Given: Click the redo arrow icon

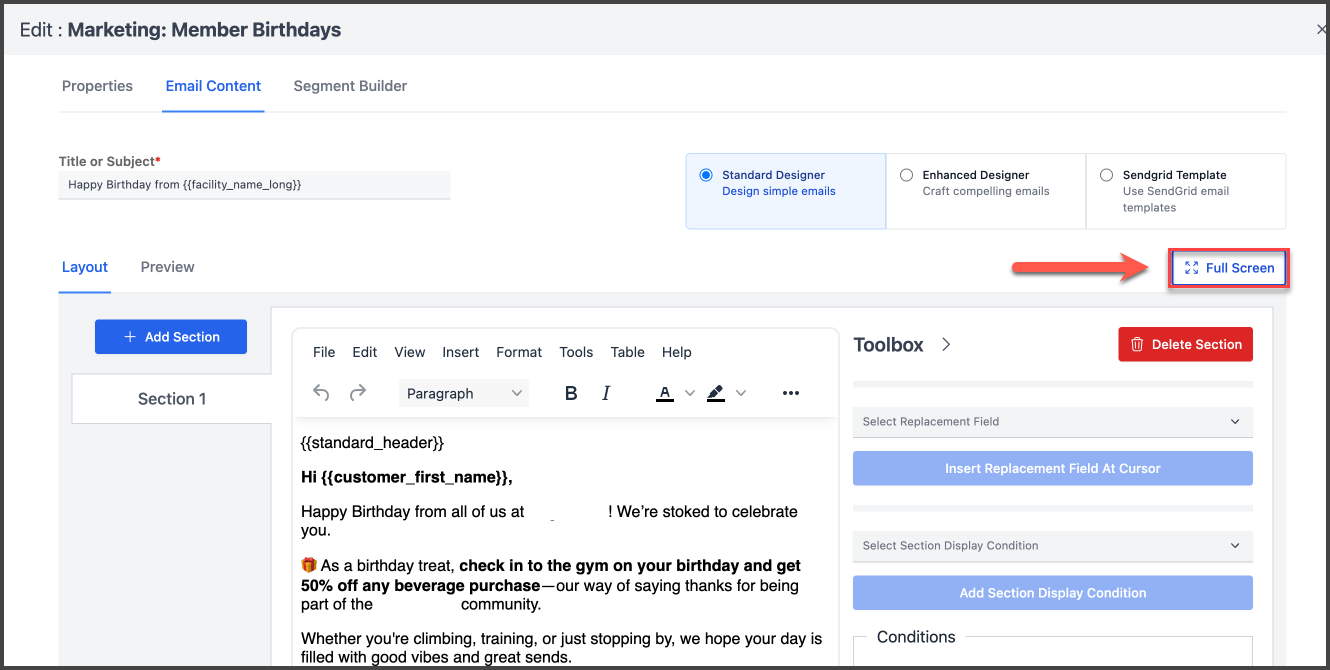Looking at the screenshot, I should (x=358, y=393).
